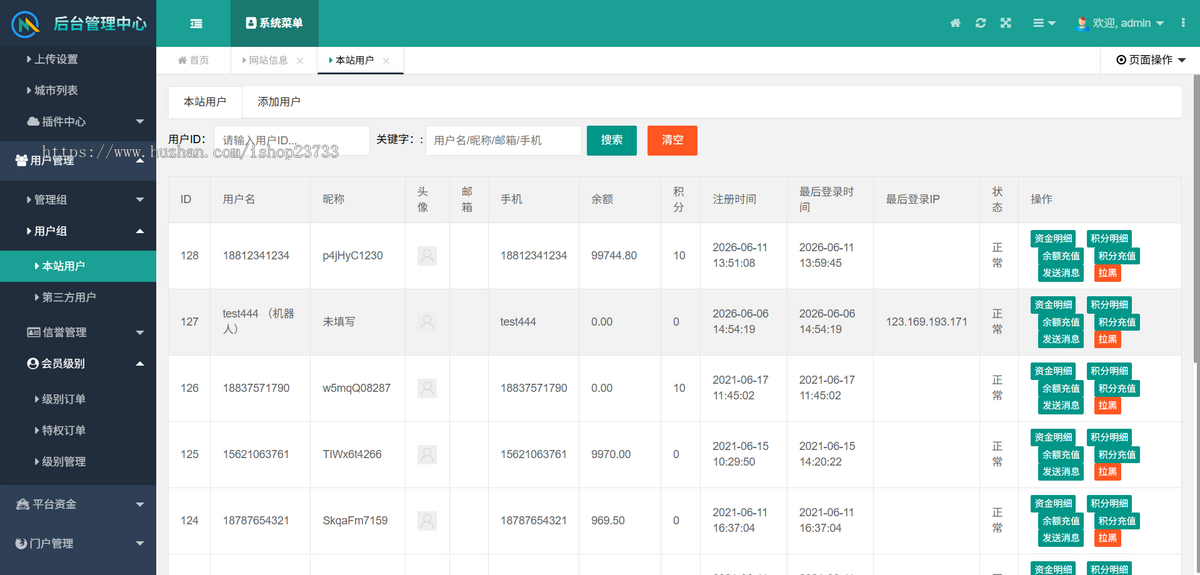The image size is (1200, 575).
Task: Click the avatar image for user 126
Action: coord(427,388)
